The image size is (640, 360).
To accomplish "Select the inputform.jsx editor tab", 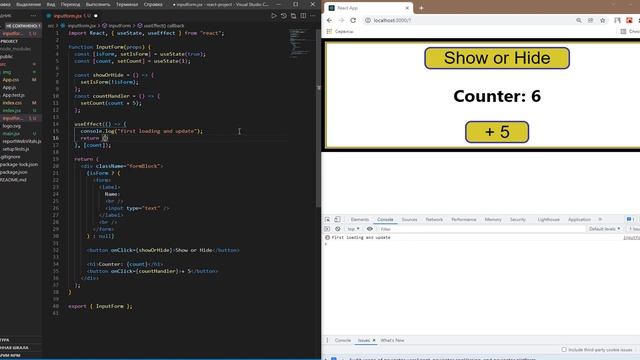I will coord(72,16).
